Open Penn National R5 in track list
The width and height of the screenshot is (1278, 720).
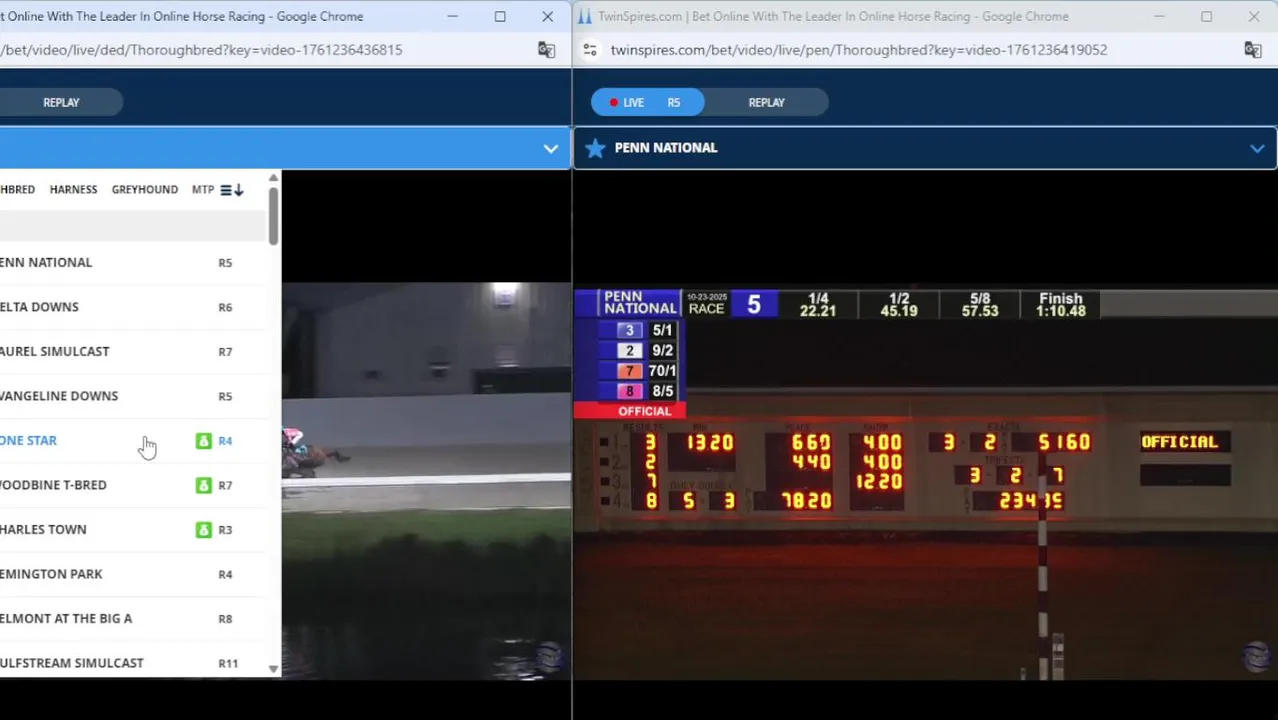coord(133,262)
